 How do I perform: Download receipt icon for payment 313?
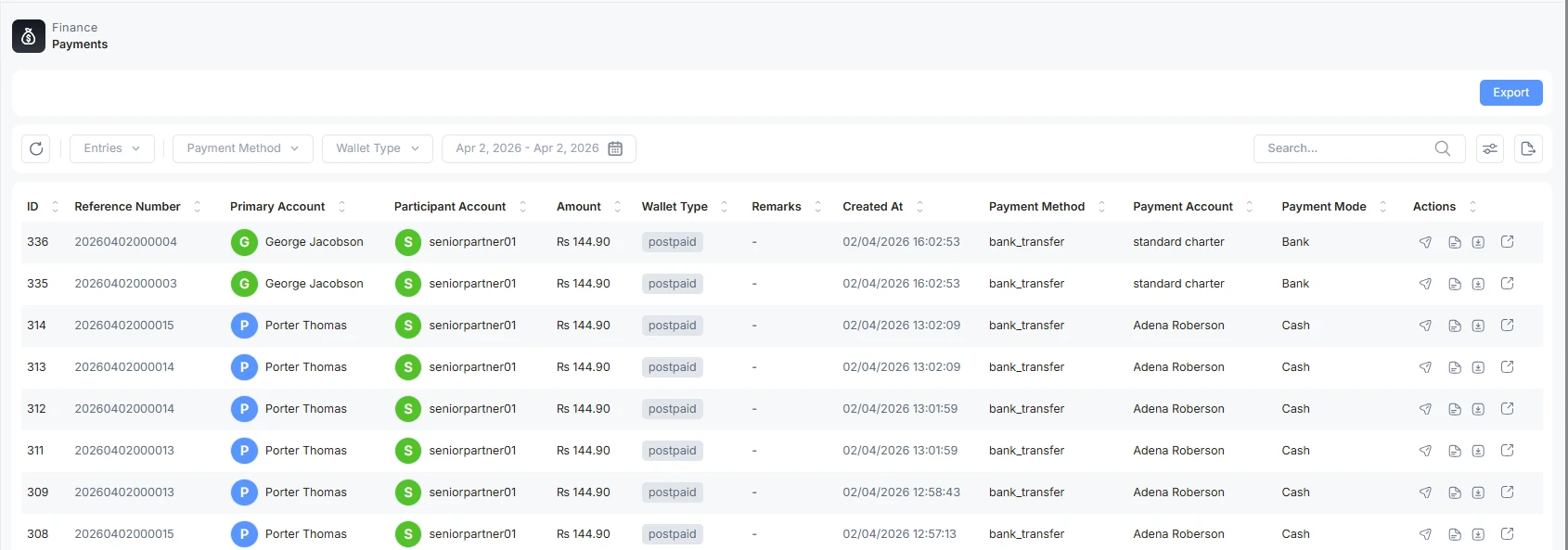pos(1478,367)
